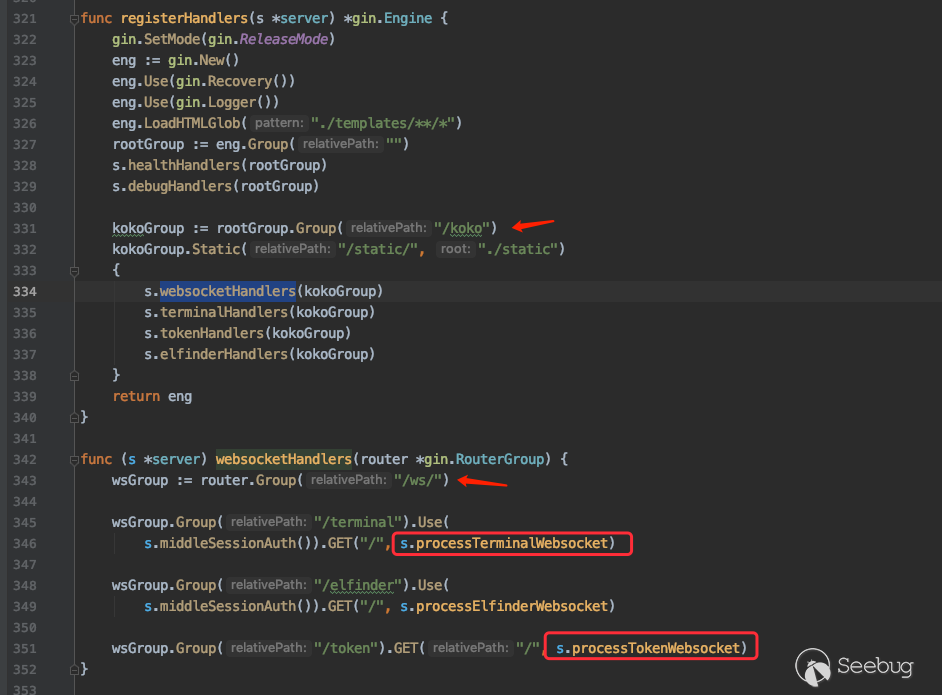942x695 pixels.
Task: Click the return keyword on line 339
Action: coord(136,396)
